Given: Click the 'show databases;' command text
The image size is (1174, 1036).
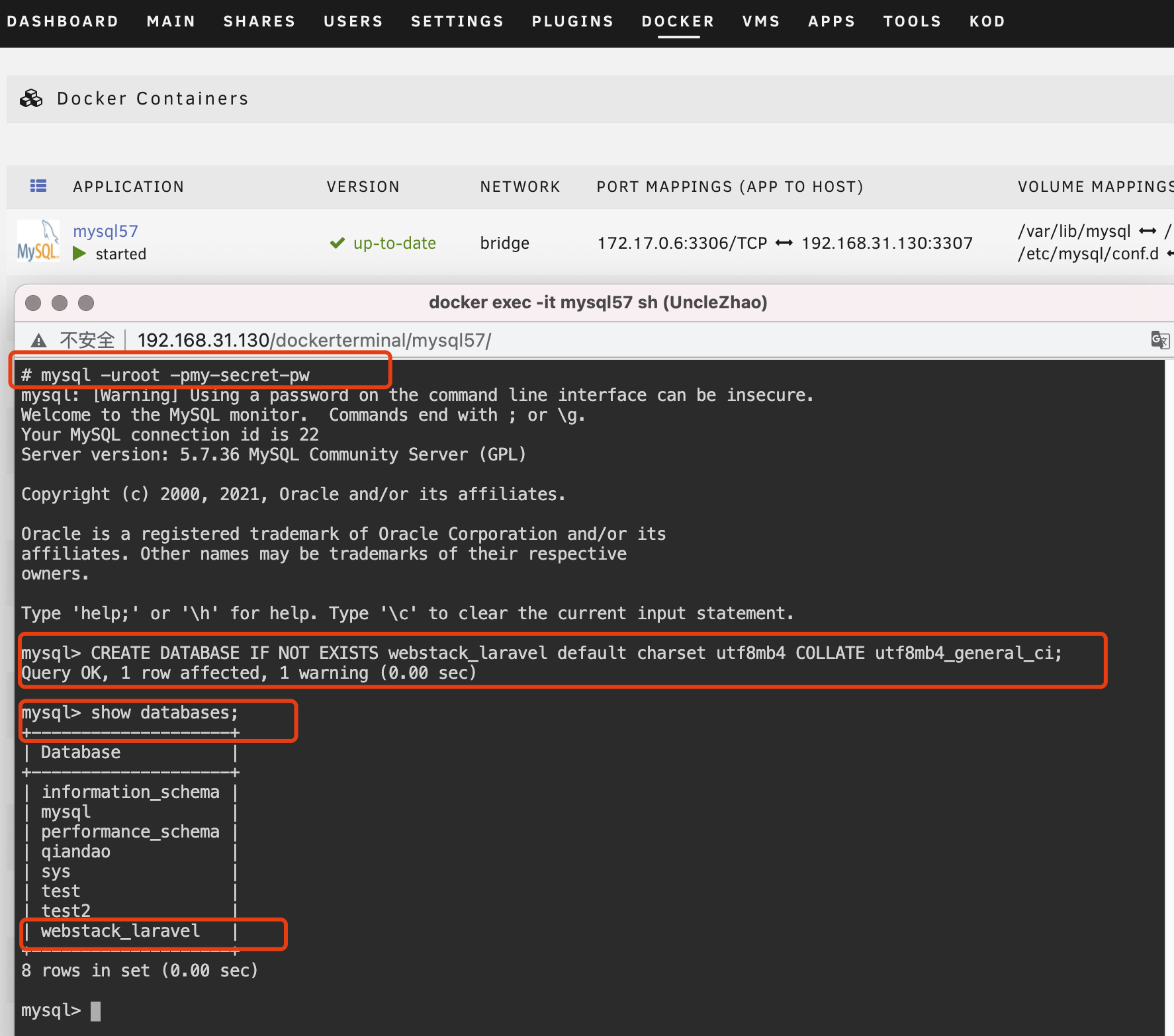Looking at the screenshot, I should (164, 712).
